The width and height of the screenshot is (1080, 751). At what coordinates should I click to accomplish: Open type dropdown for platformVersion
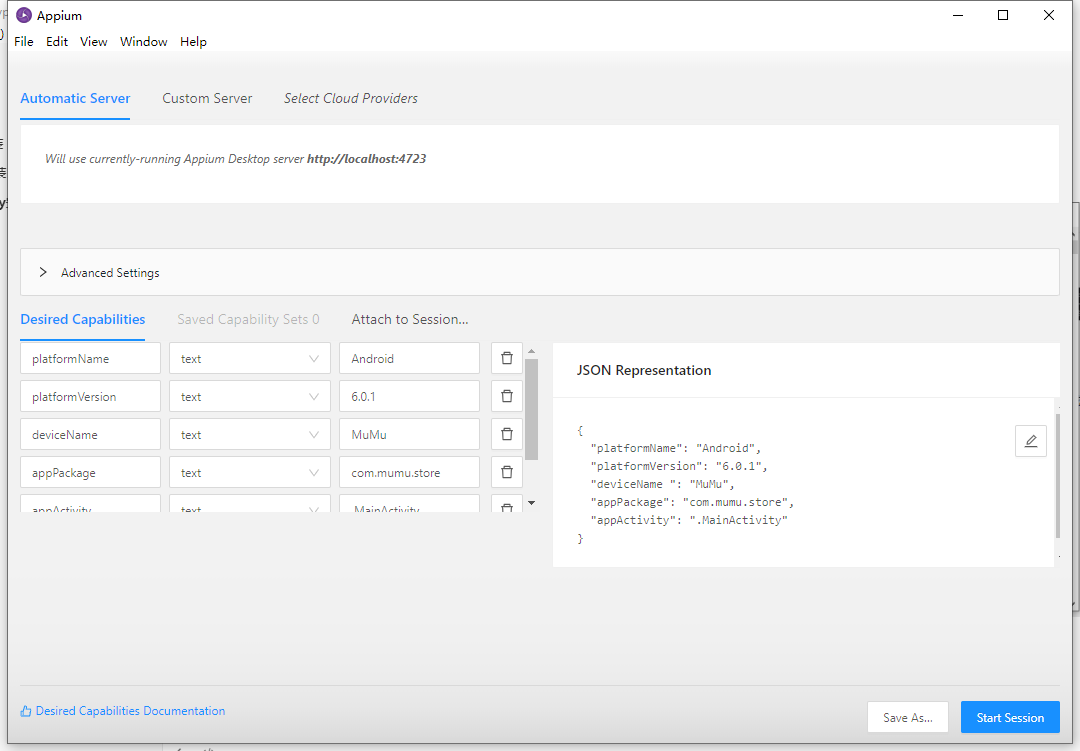coord(249,396)
